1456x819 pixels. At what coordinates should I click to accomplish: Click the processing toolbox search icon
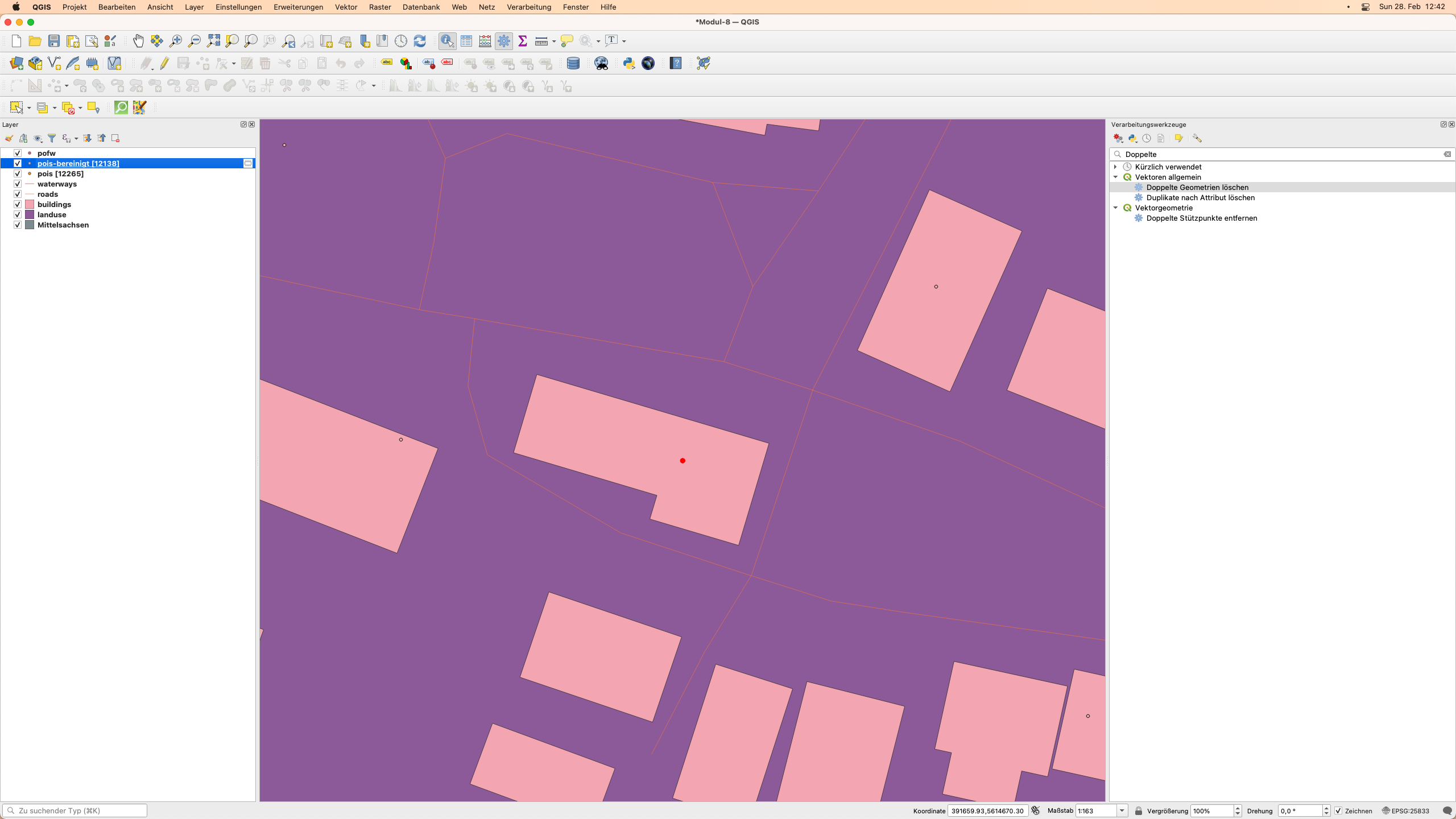(1117, 153)
